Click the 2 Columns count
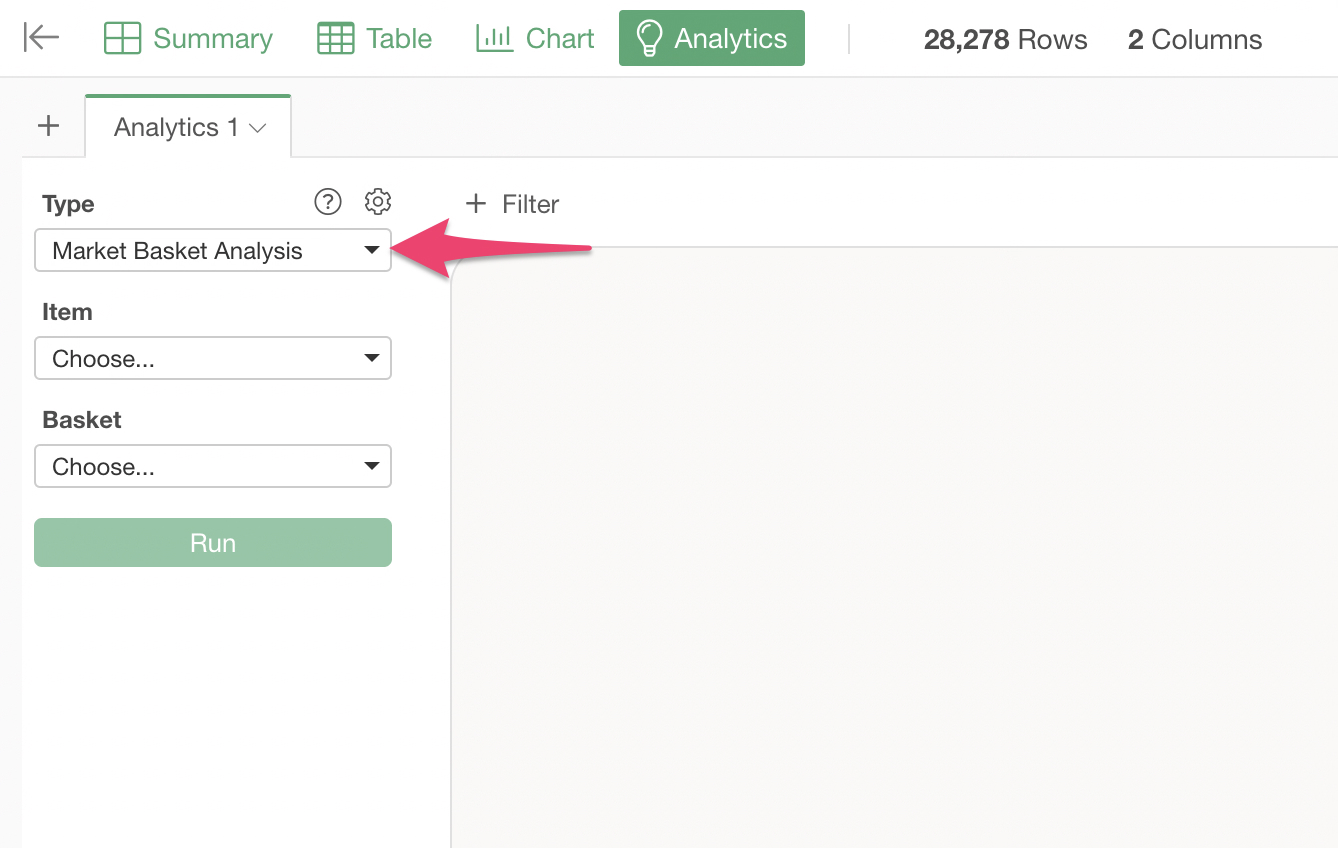Screen dimensions: 1338x848 [1194, 40]
